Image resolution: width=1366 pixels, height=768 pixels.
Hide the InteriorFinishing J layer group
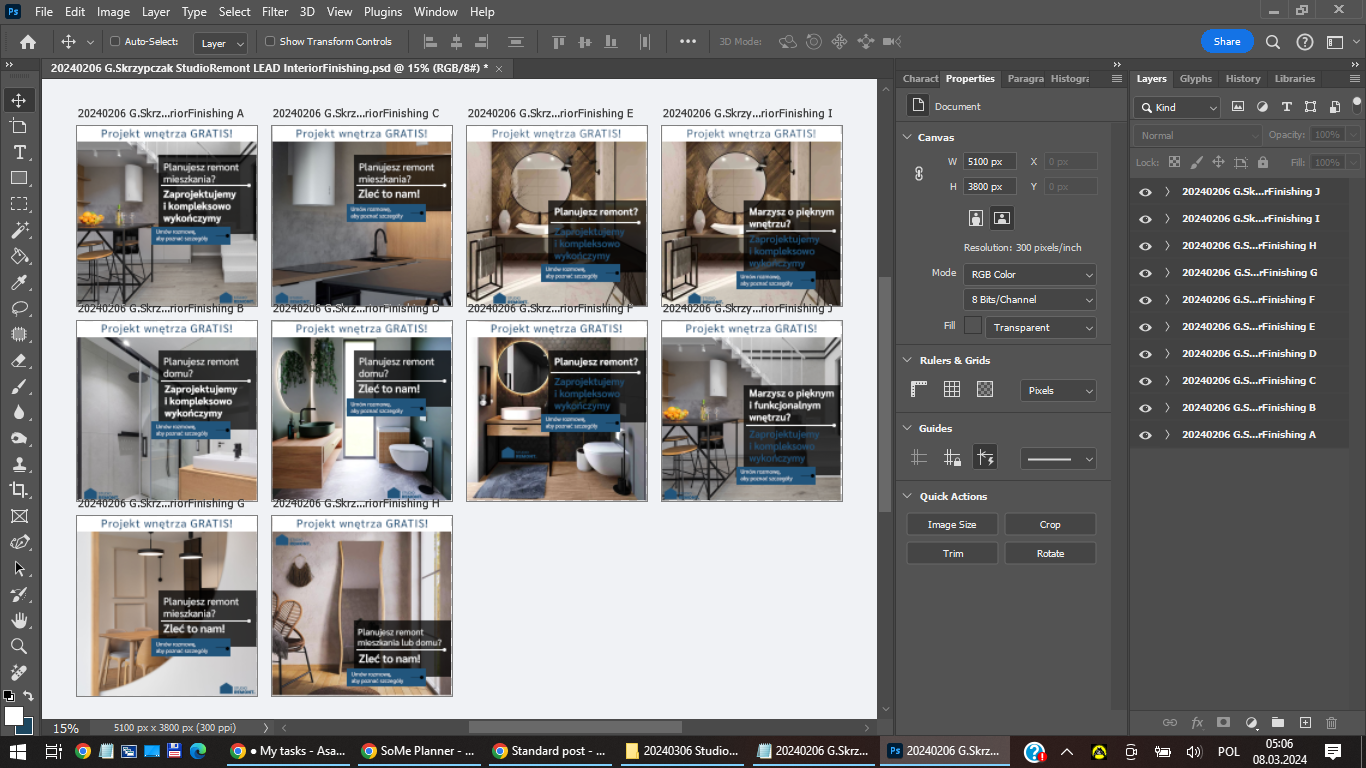point(1145,192)
